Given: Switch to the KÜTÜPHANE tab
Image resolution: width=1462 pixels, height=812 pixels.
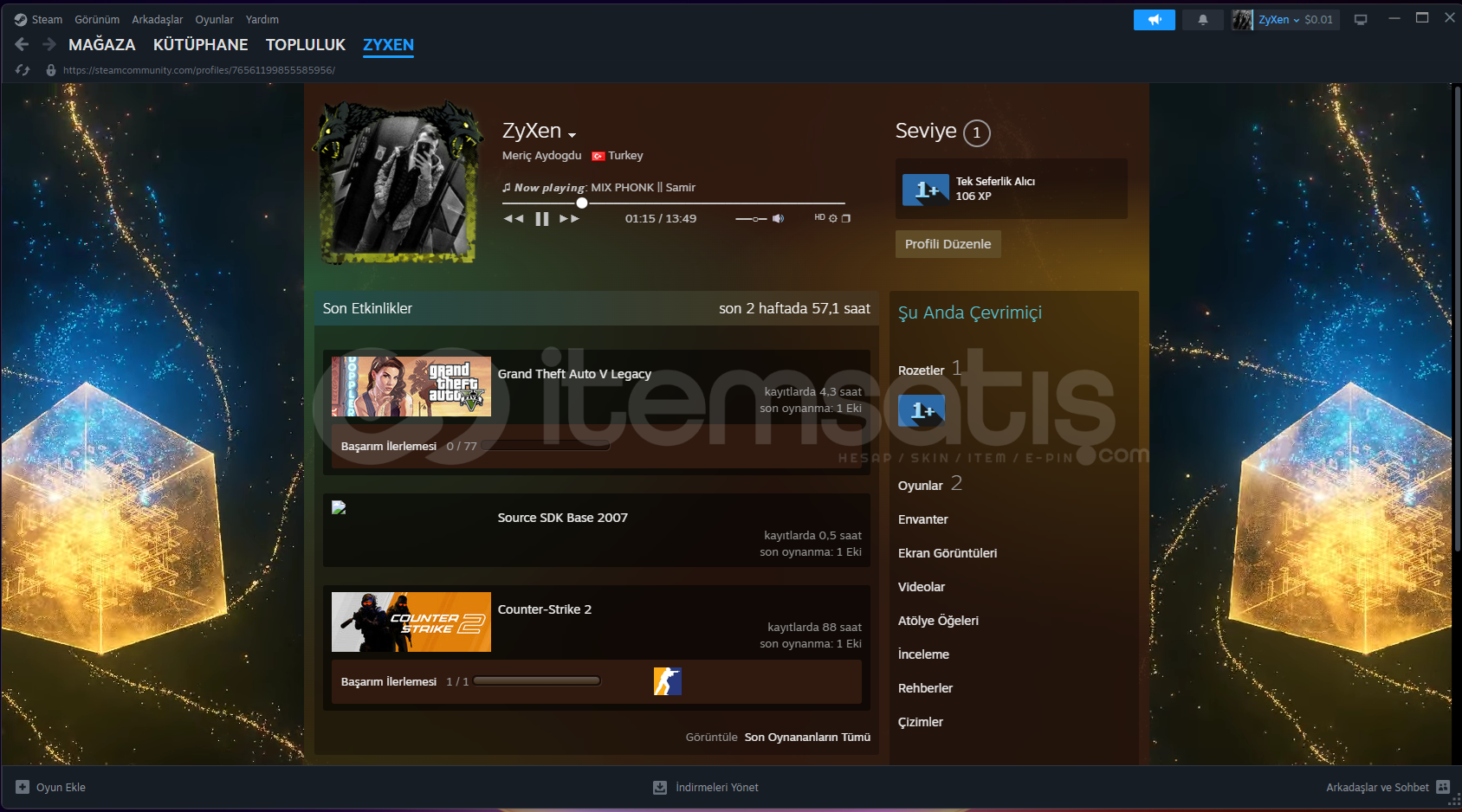Looking at the screenshot, I should 201,45.
